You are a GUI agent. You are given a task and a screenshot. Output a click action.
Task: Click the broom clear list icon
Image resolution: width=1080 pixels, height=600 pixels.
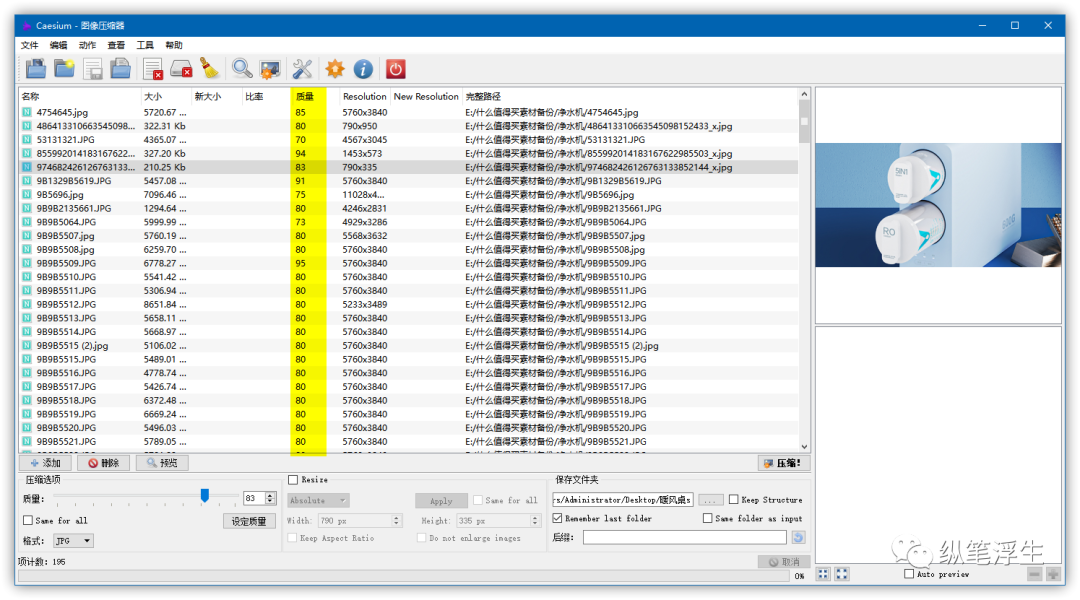[209, 69]
